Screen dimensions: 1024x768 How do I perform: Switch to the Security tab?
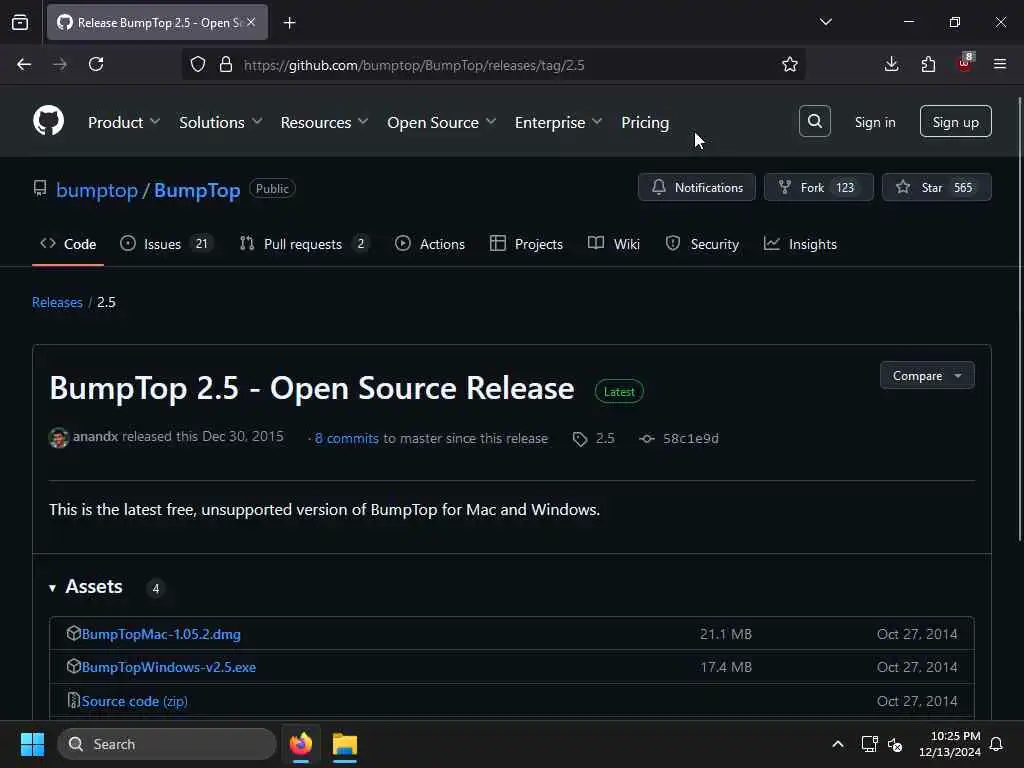[x=702, y=244]
